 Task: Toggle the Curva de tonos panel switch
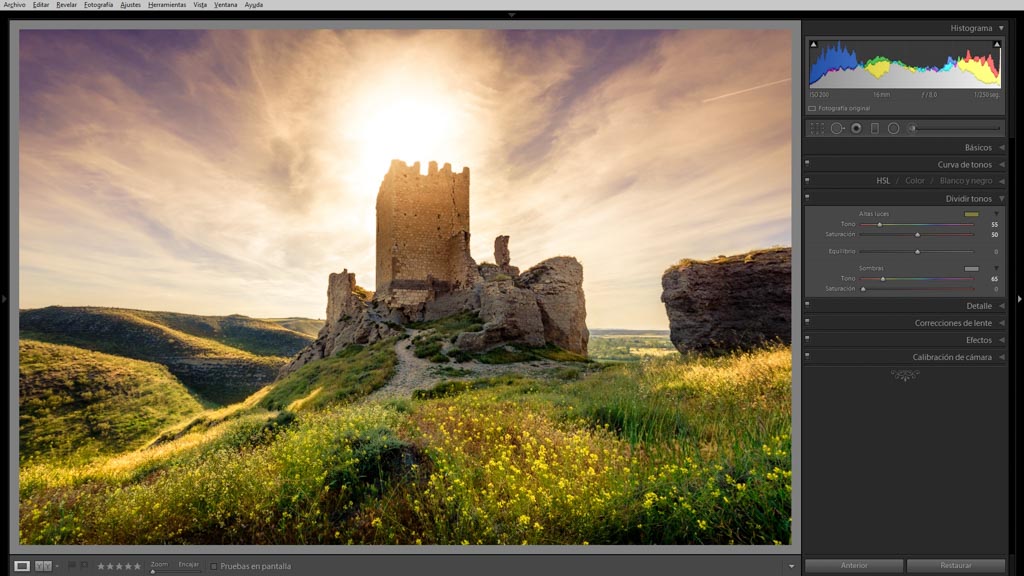[807, 164]
